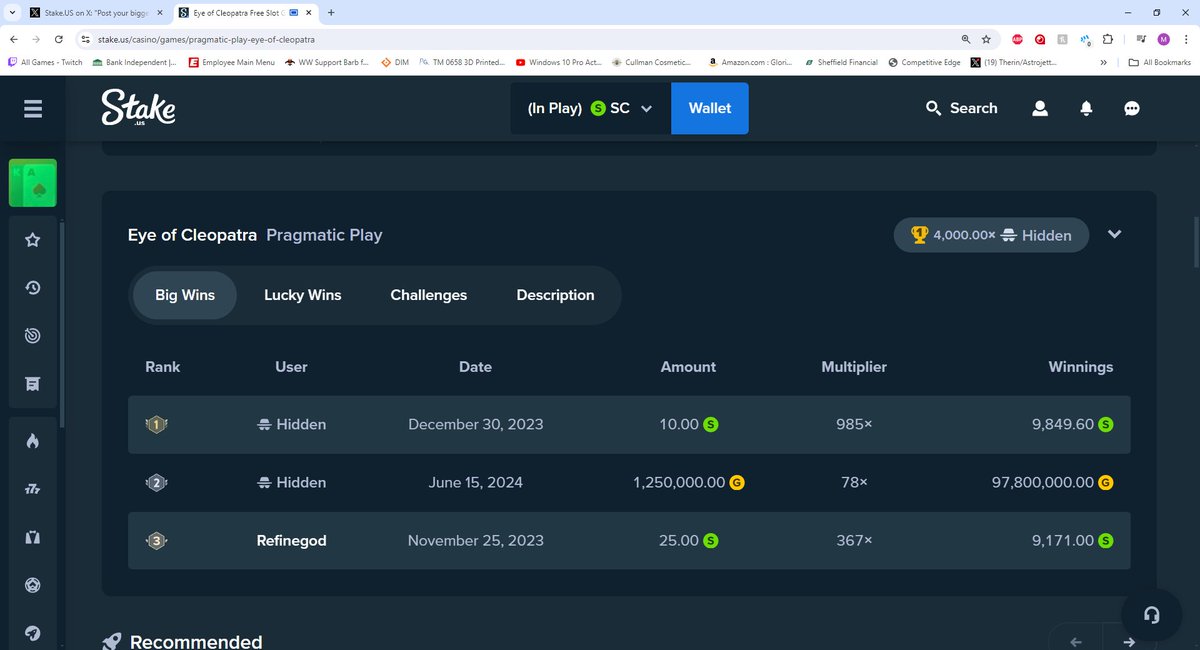Open the Slots category with the 777 icon
Viewport: 1200px width, 650px height.
point(33,488)
